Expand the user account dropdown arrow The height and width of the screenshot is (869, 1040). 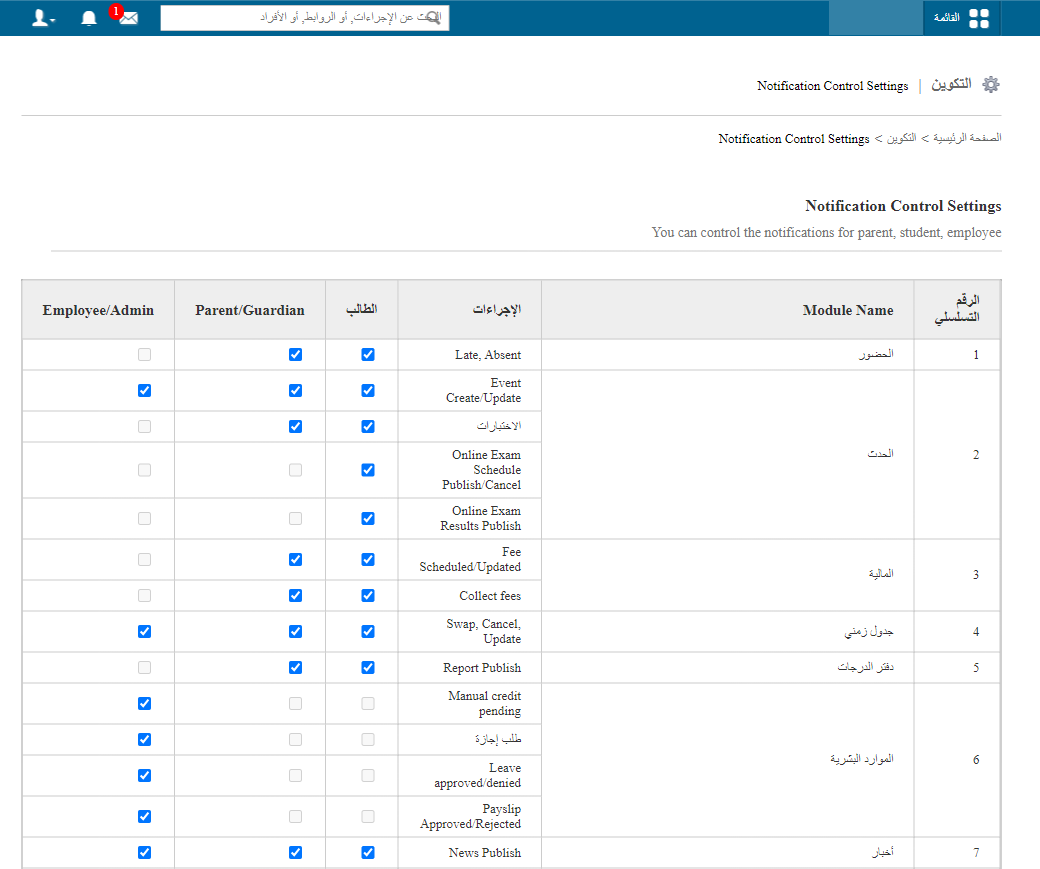click(x=53, y=21)
